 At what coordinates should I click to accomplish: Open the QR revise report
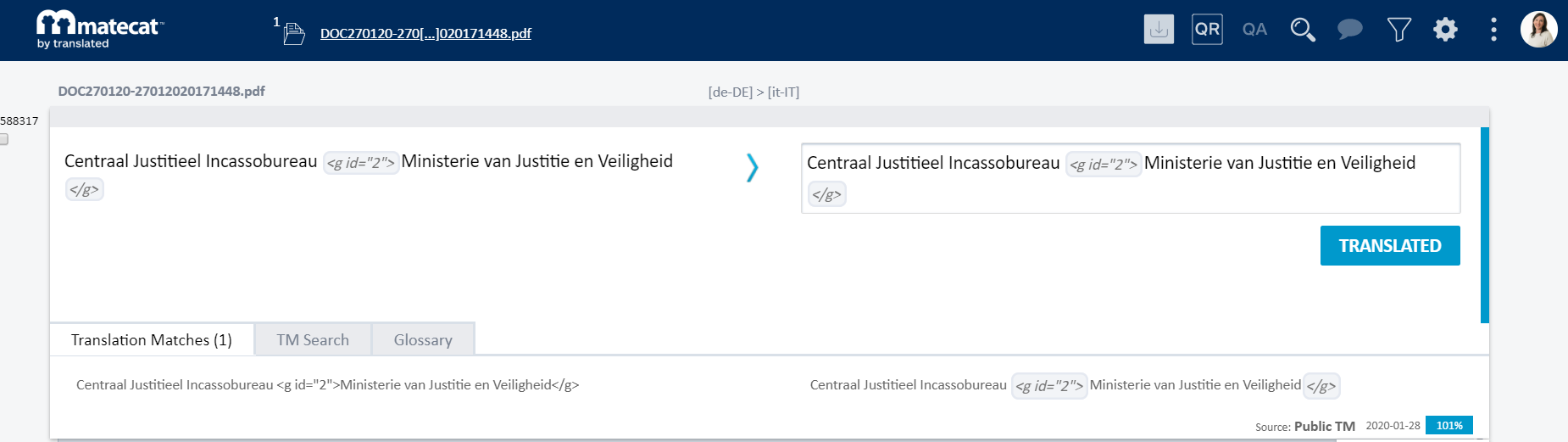(x=1207, y=30)
